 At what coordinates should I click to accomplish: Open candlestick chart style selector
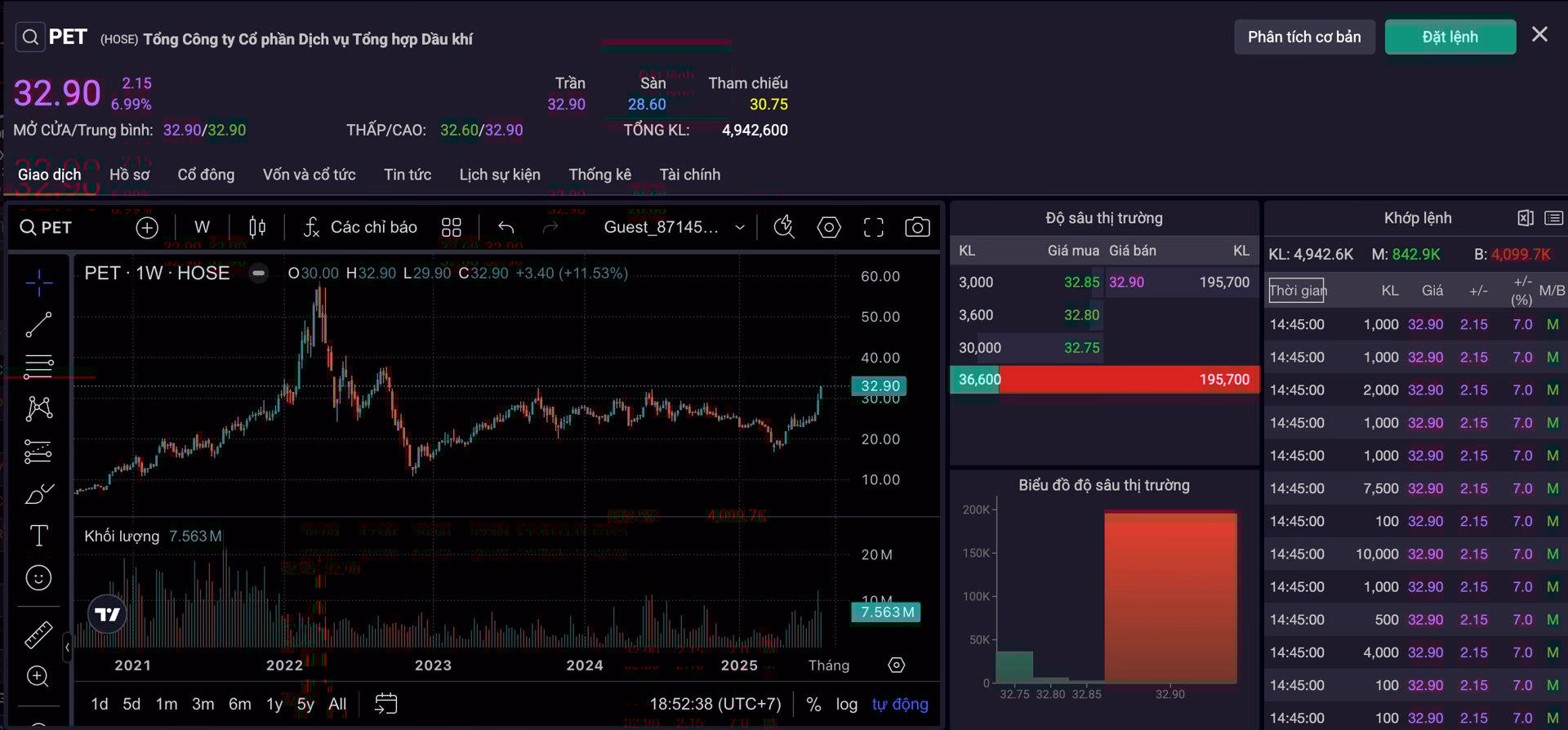click(257, 228)
